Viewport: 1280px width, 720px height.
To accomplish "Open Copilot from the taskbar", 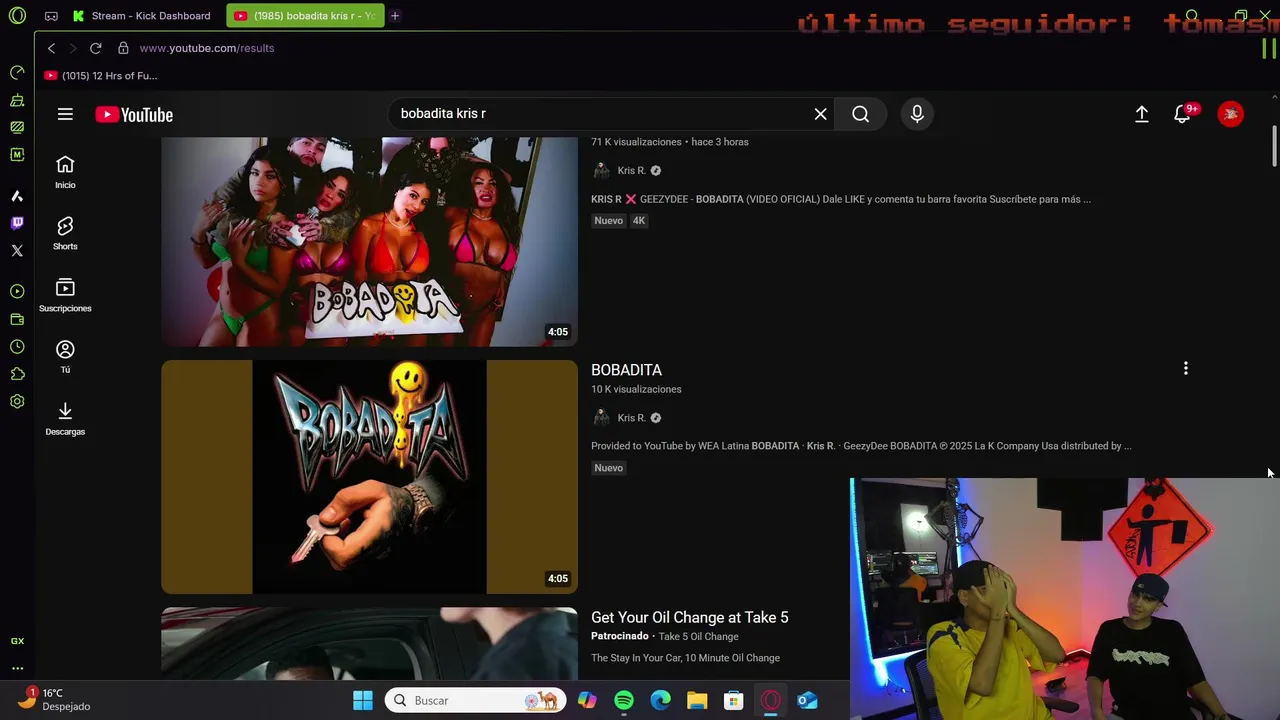I will 587,701.
